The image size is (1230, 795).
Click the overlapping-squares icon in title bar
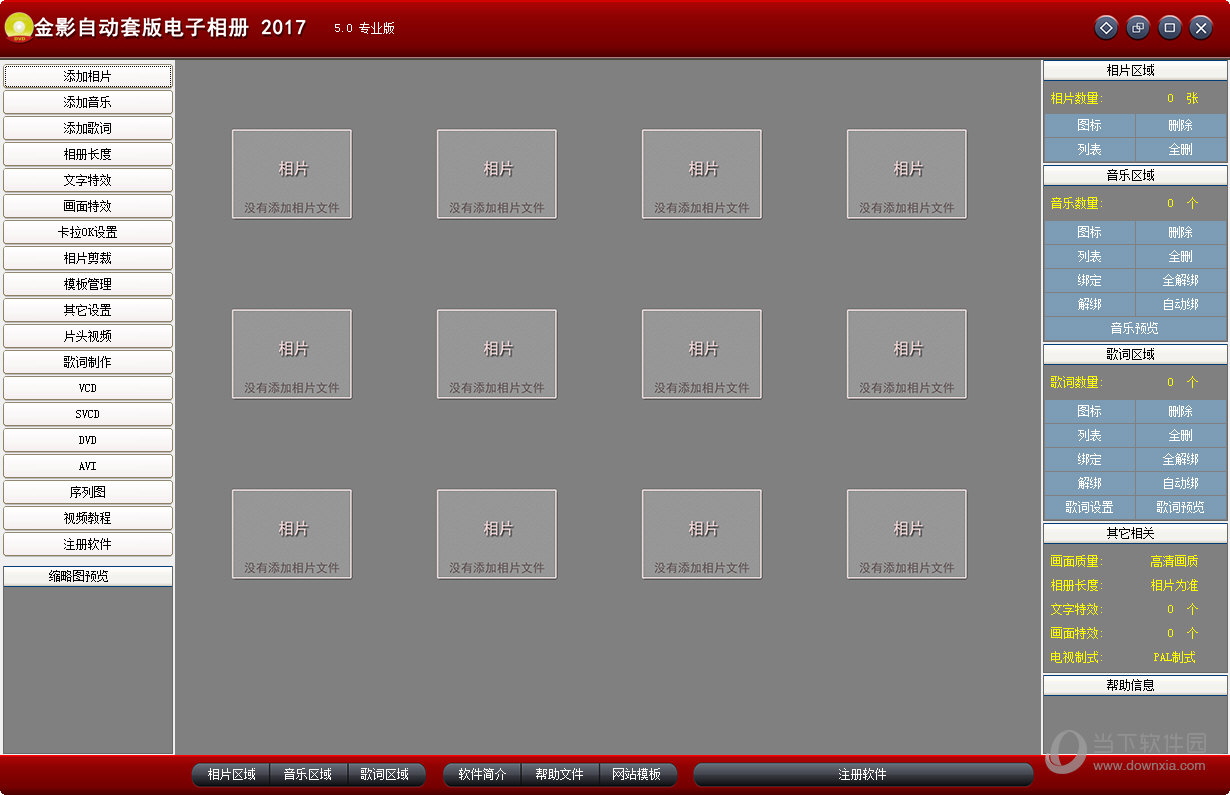click(x=1138, y=28)
